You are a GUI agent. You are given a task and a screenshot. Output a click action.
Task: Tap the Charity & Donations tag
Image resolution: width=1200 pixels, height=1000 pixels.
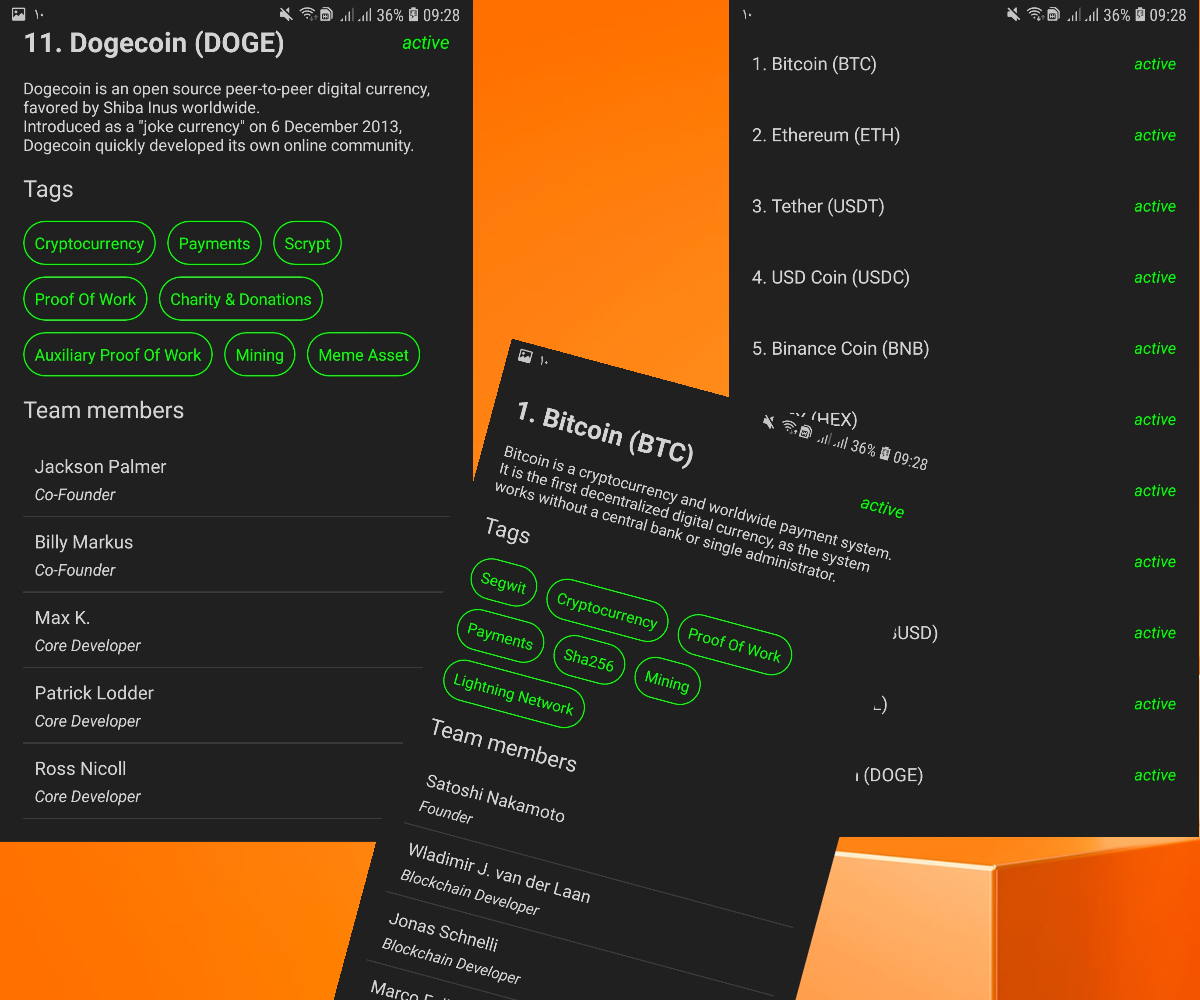click(240, 299)
